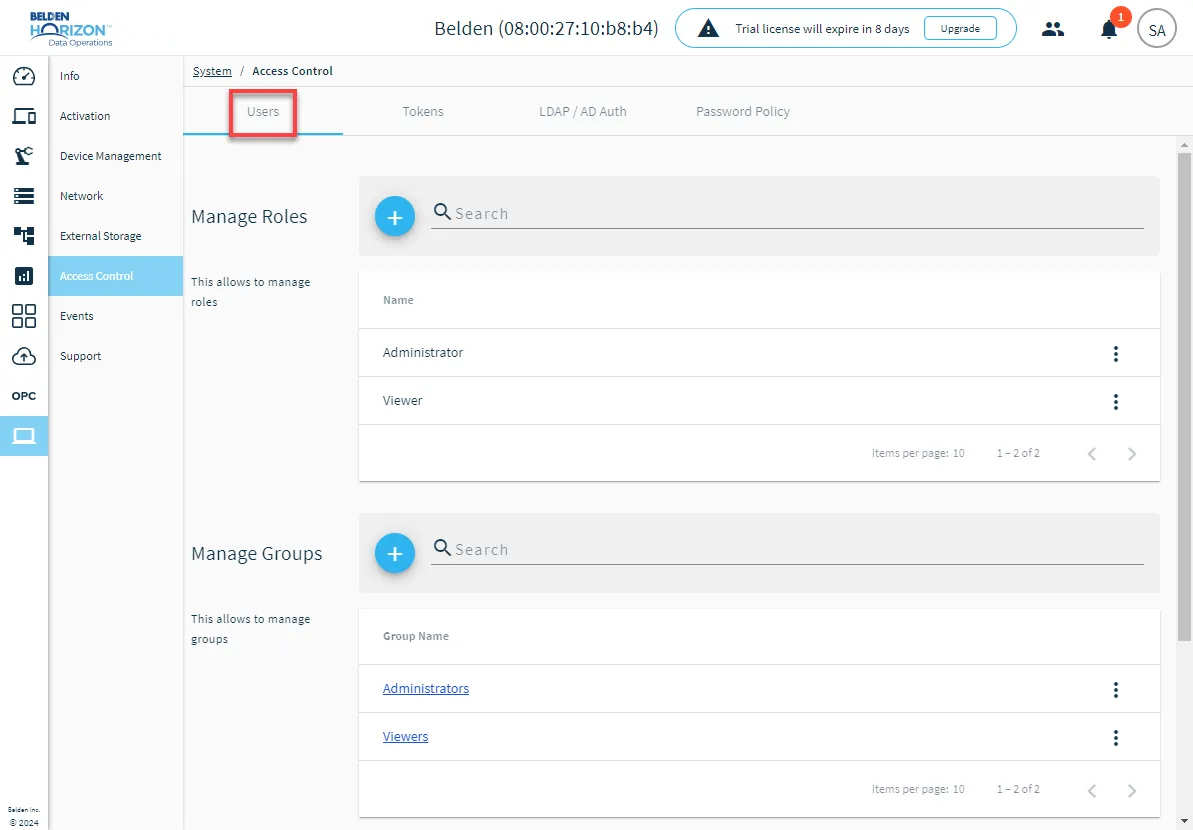Screen dimensions: 1193x830
Task: Open options menu for Administrators group
Action: pyautogui.click(x=1115, y=690)
